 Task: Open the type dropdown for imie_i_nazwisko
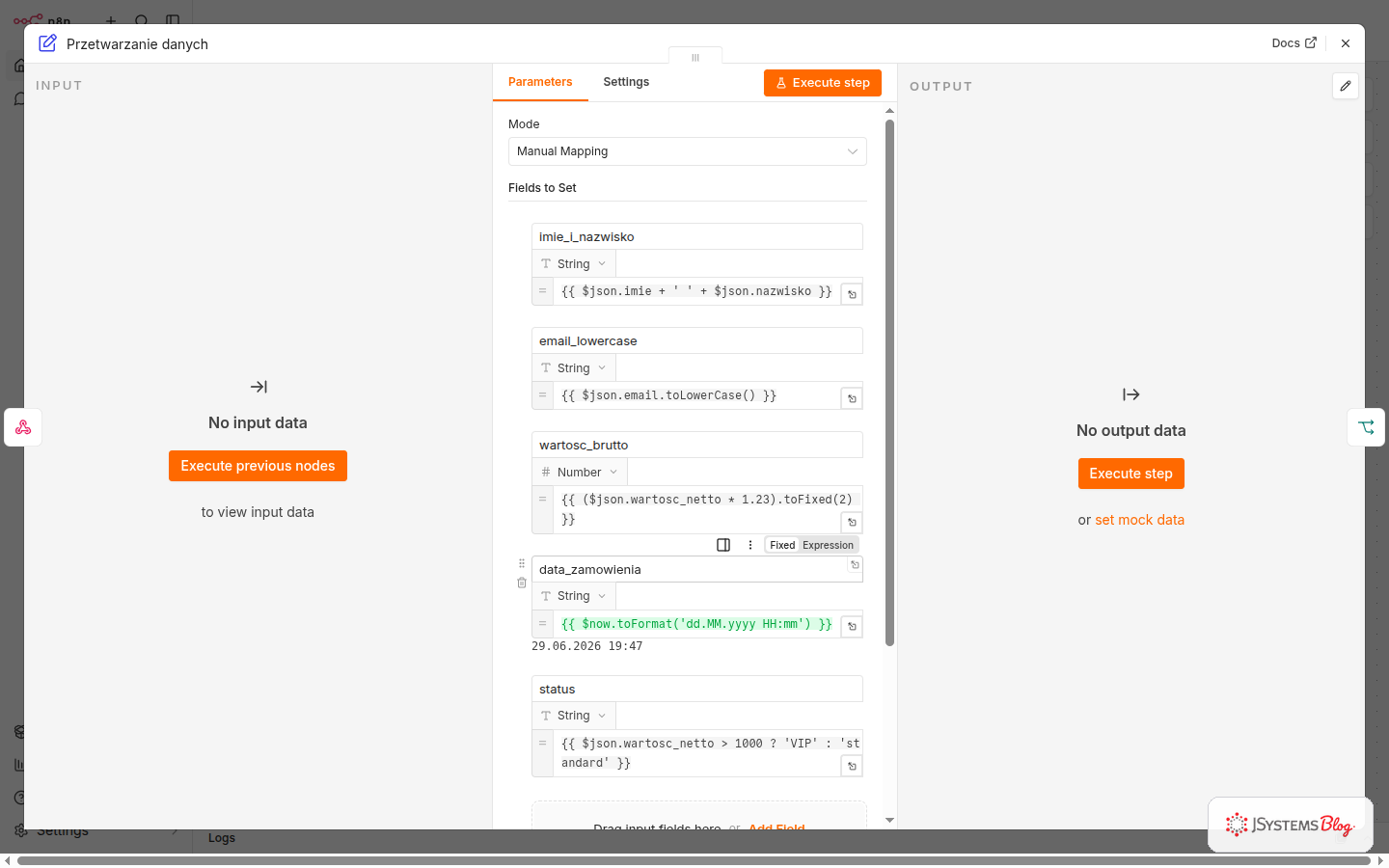[574, 264]
